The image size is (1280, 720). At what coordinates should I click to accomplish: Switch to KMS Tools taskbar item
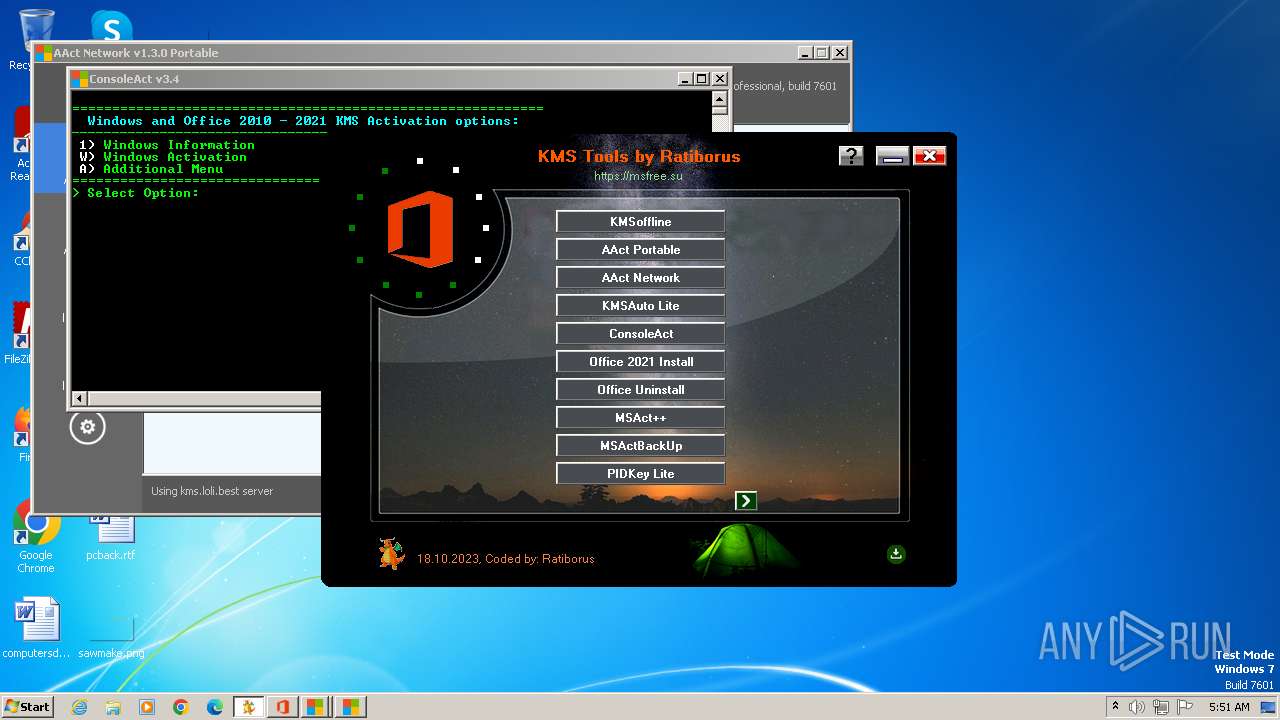[248, 707]
